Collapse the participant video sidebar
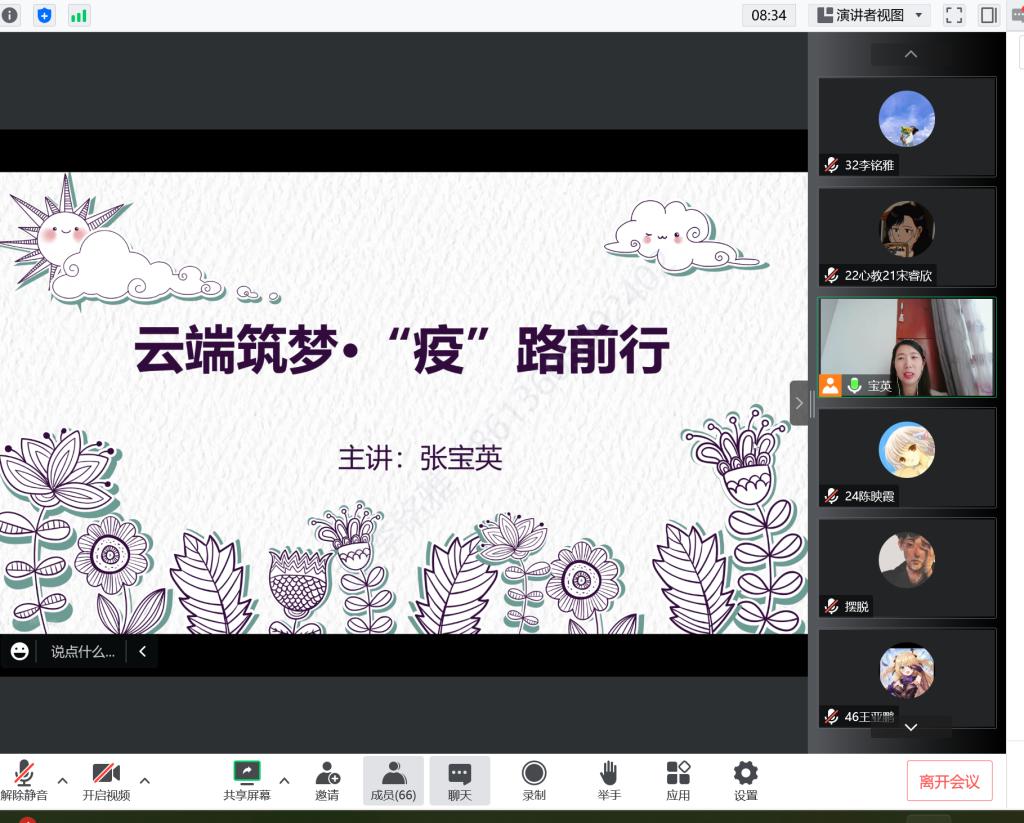 [x=799, y=403]
